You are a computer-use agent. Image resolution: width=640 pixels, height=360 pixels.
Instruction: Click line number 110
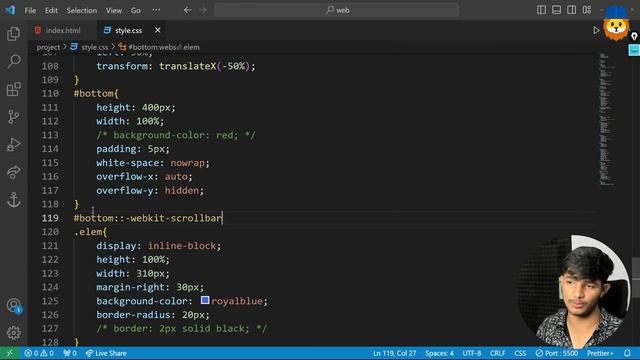click(x=50, y=93)
